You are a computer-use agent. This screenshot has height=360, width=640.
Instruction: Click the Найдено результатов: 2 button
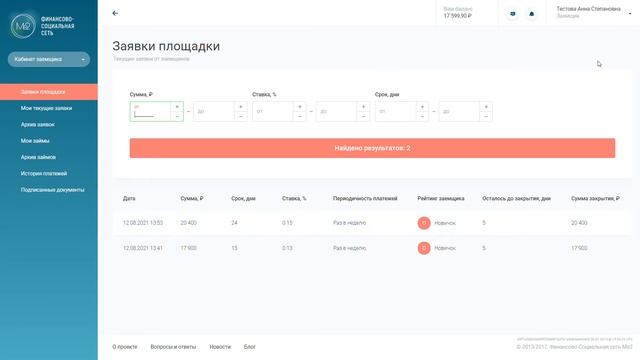pyautogui.click(x=372, y=148)
